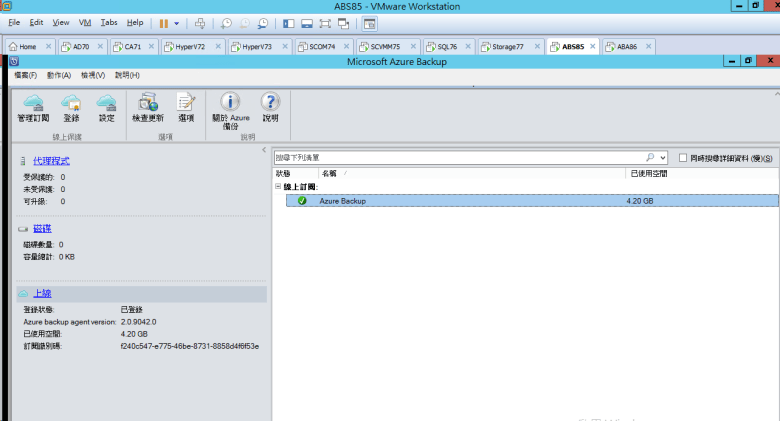Click the VMware suspend/pause toolbar button
This screenshot has height=421, width=780.
point(163,22)
